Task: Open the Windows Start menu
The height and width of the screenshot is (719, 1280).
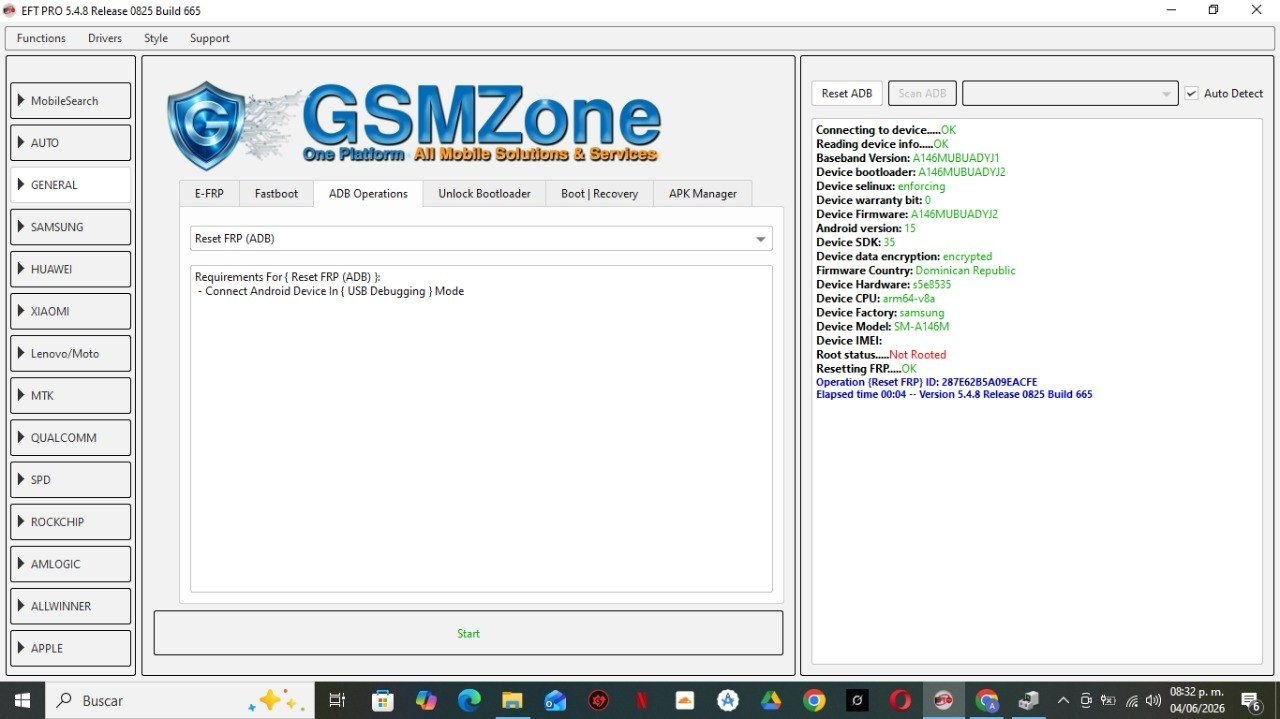Action: pos(22,700)
